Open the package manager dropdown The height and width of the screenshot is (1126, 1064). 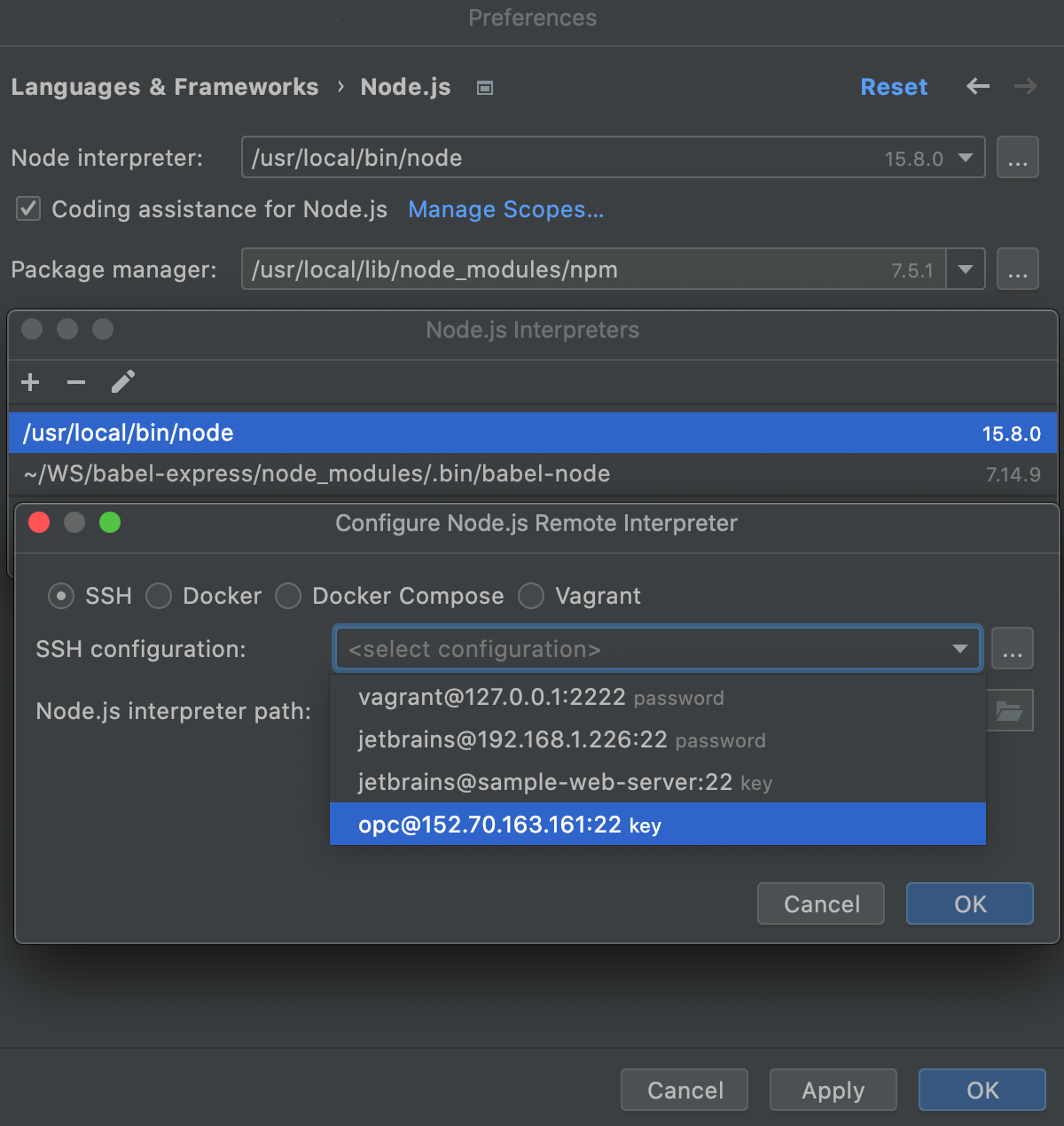pyautogui.click(x=965, y=269)
